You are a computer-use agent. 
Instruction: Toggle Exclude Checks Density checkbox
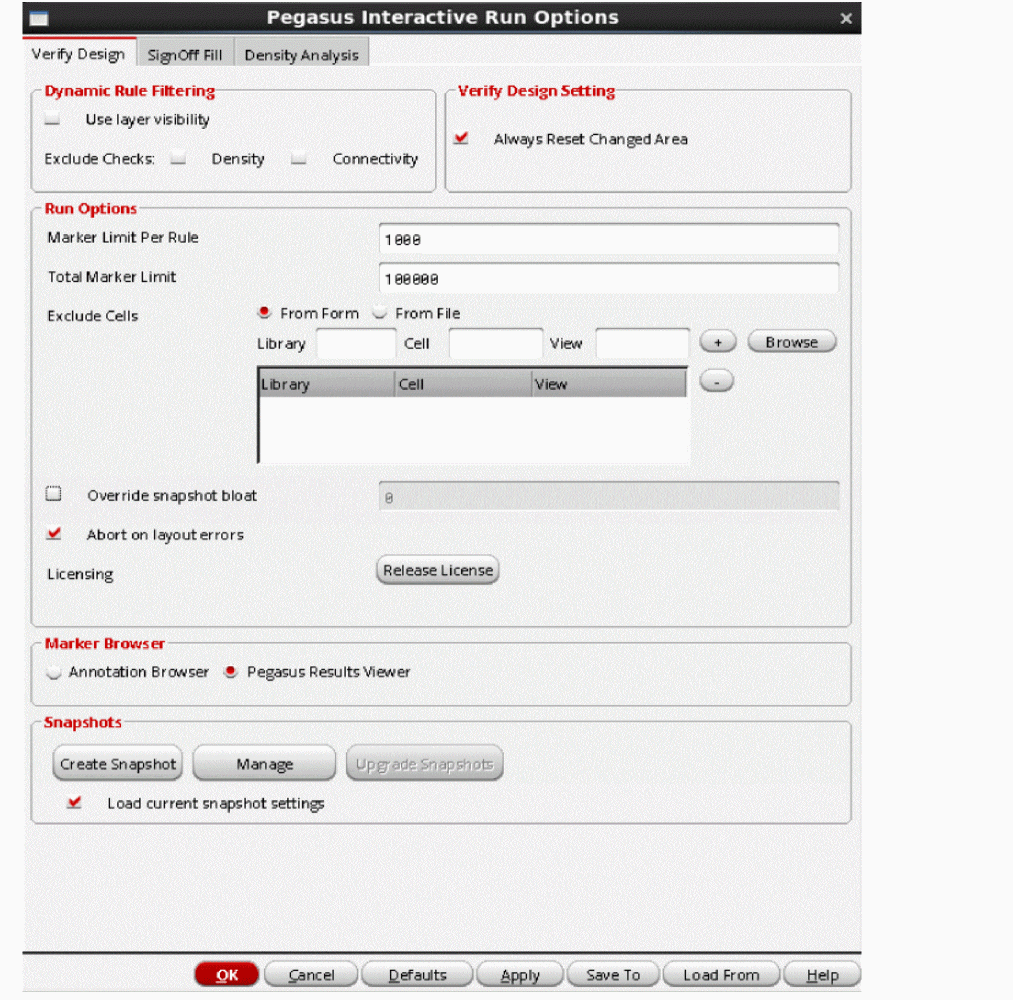point(178,159)
